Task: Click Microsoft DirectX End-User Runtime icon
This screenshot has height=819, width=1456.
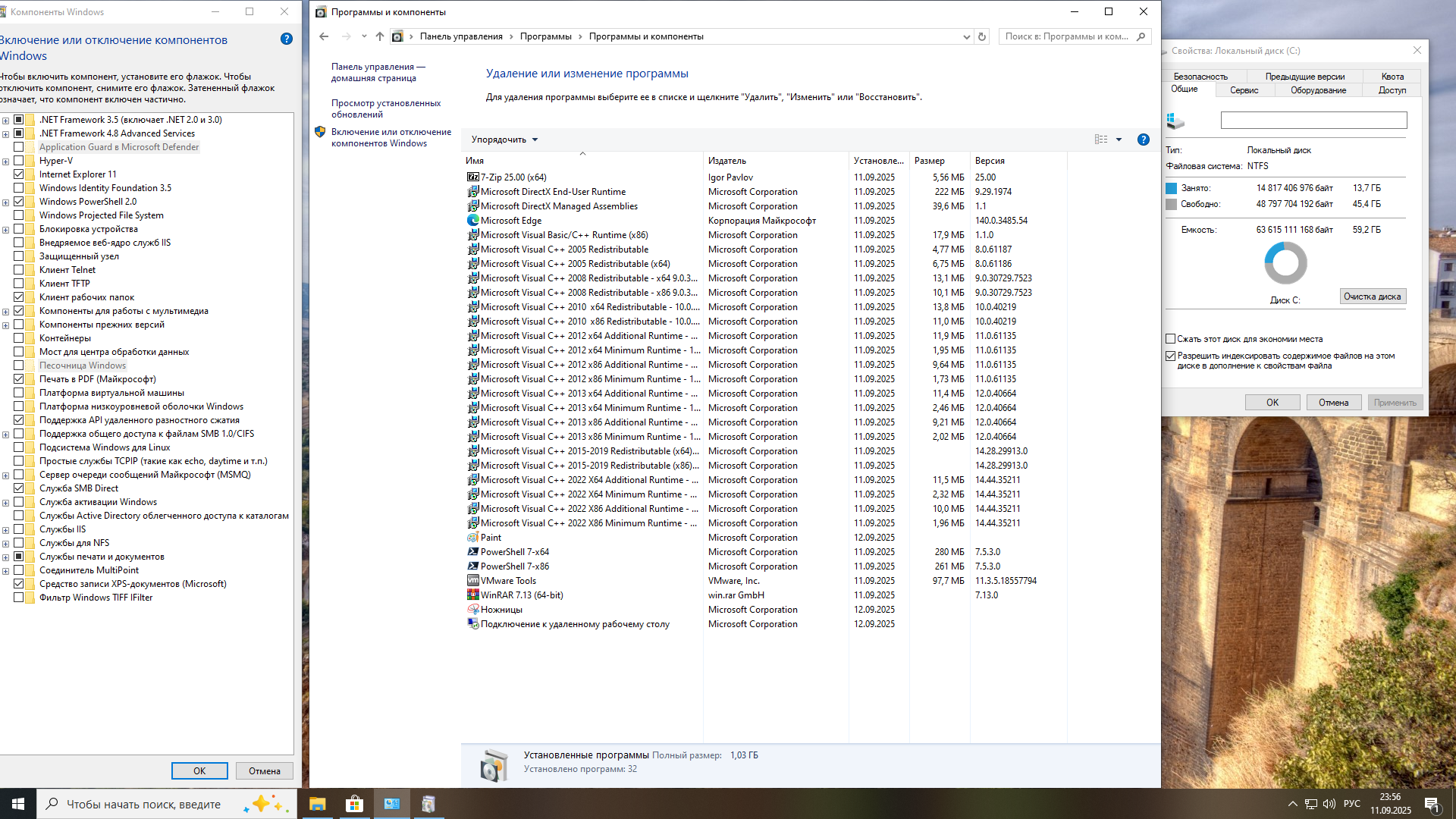Action: pos(473,192)
